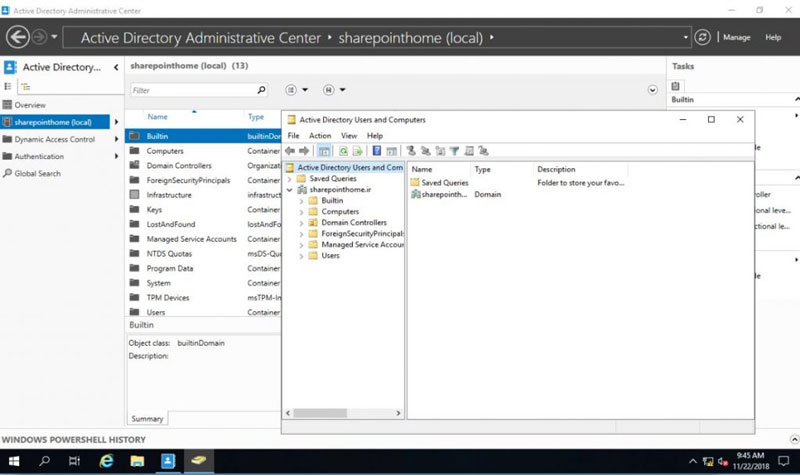
Task: Toggle Show/Hide Console Tree toolbar icon
Action: (324, 151)
